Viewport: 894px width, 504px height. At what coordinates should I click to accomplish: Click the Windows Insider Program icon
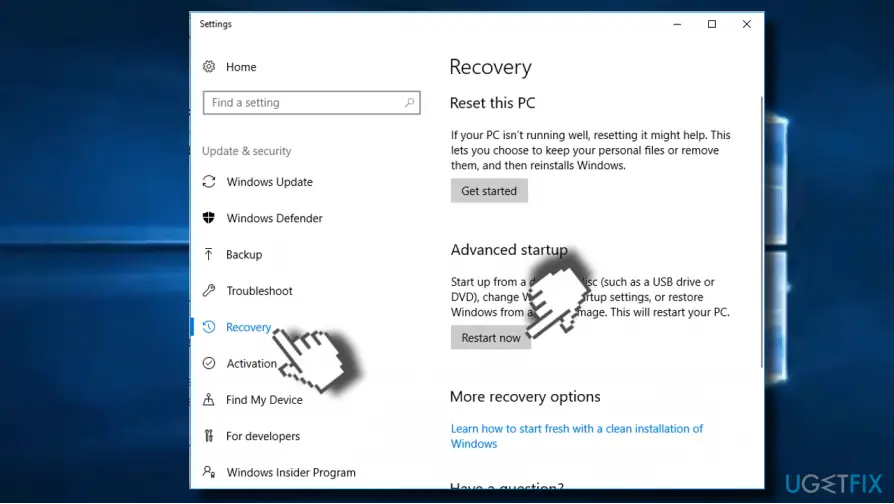(x=209, y=472)
